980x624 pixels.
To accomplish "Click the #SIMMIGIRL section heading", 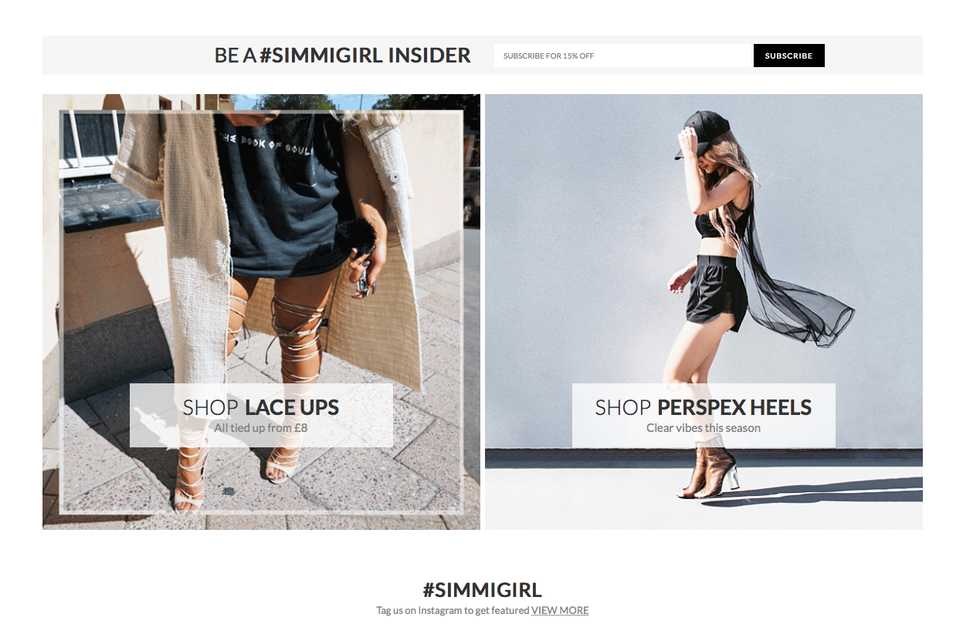I will point(482,590).
